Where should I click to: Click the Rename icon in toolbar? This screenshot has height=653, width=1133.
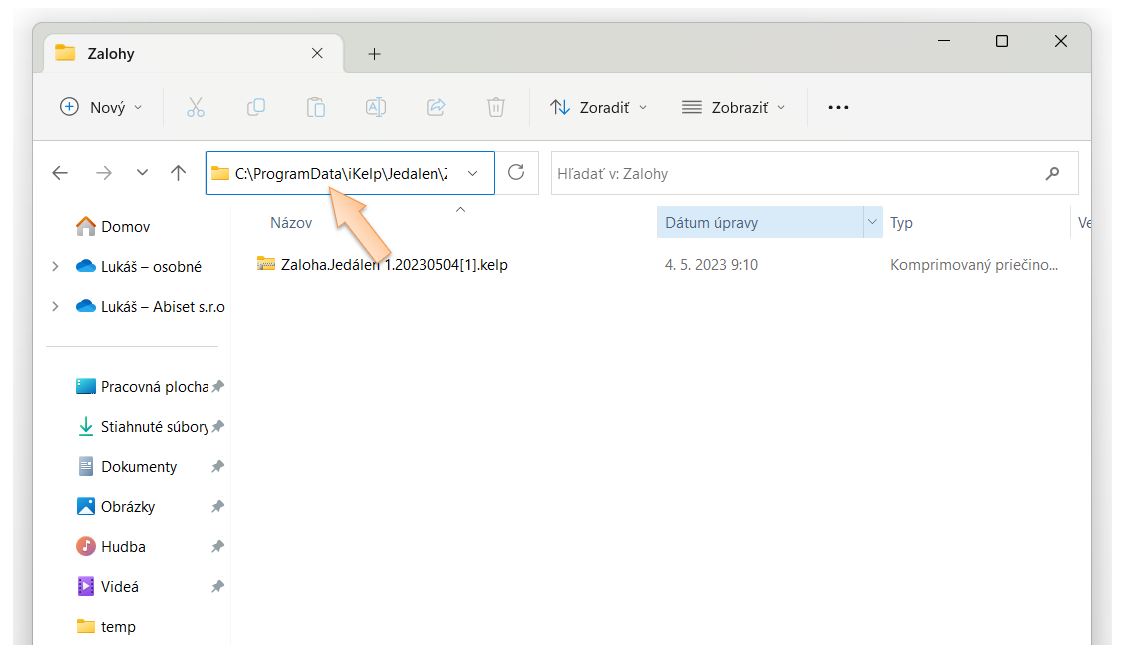coord(376,107)
